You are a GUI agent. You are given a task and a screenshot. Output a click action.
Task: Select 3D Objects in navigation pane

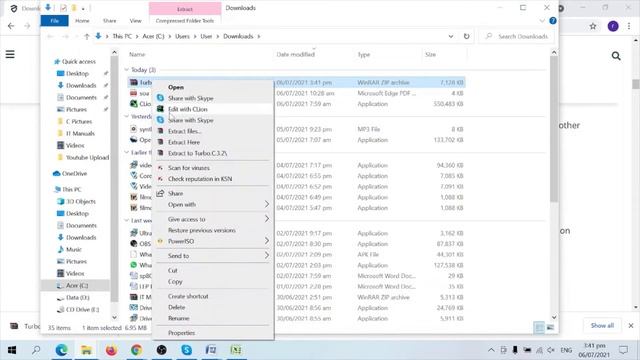click(80, 201)
